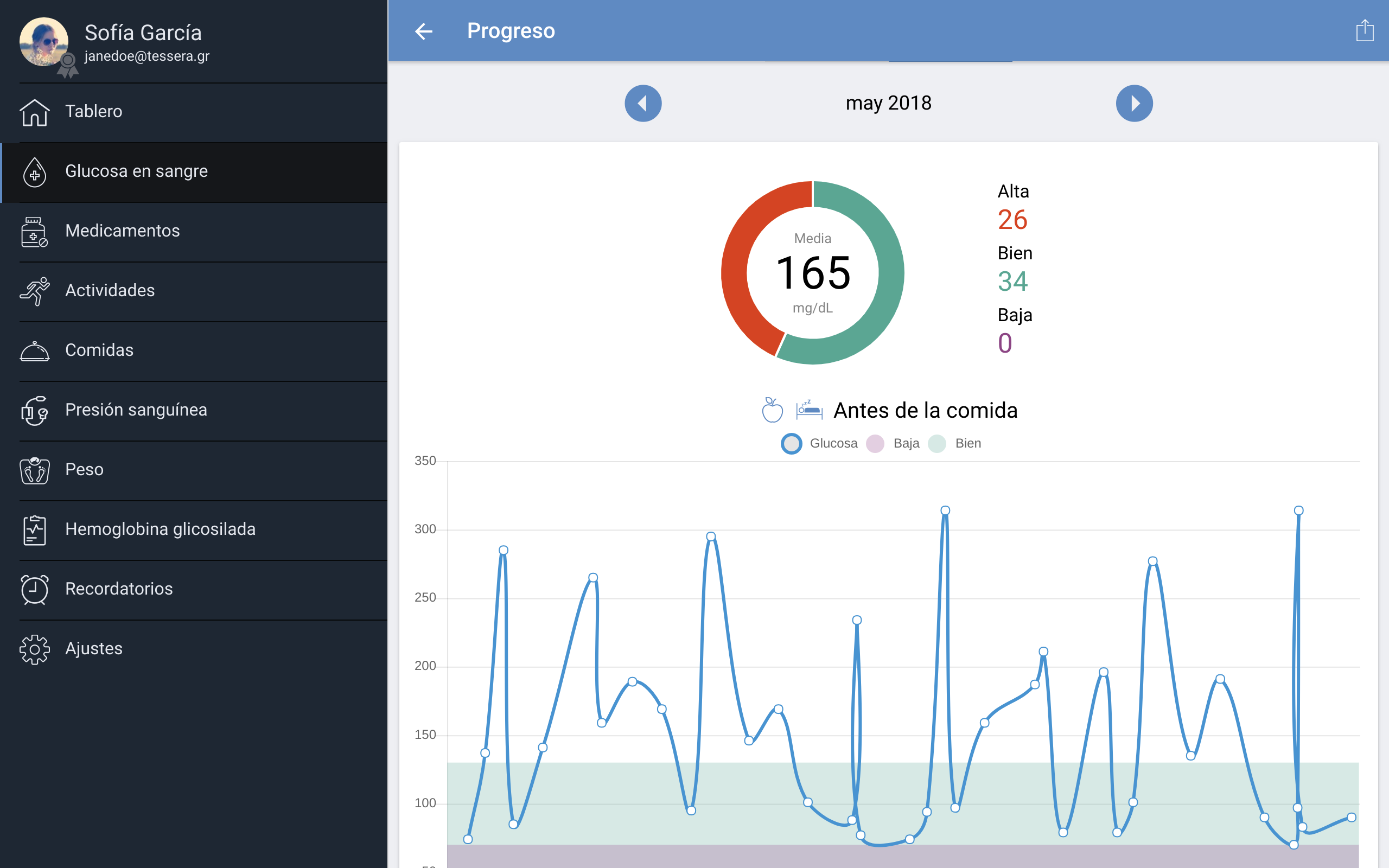The width and height of the screenshot is (1389, 868).
Task: Click the Peso scale icon
Action: coord(34,470)
